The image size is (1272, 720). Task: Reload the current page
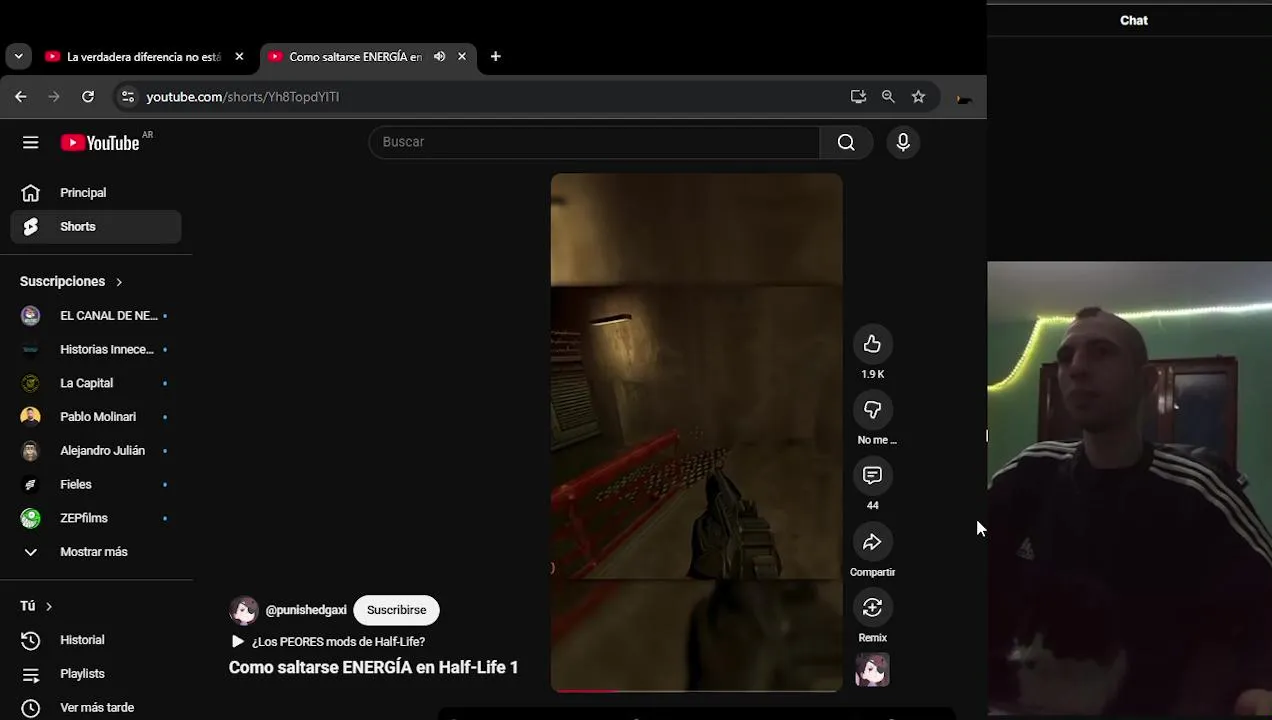point(88,96)
